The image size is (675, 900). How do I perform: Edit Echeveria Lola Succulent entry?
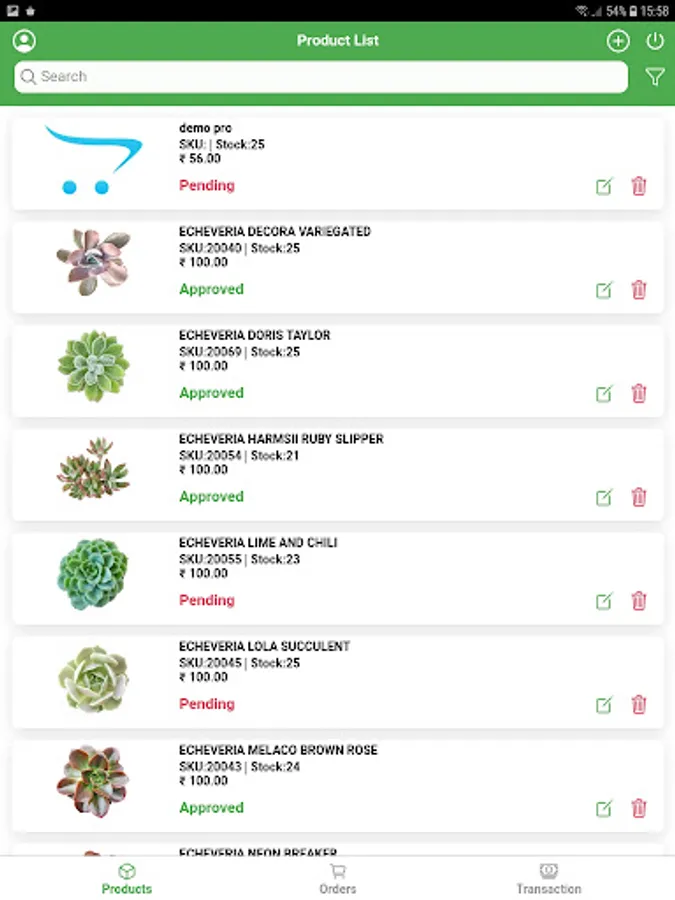click(604, 705)
